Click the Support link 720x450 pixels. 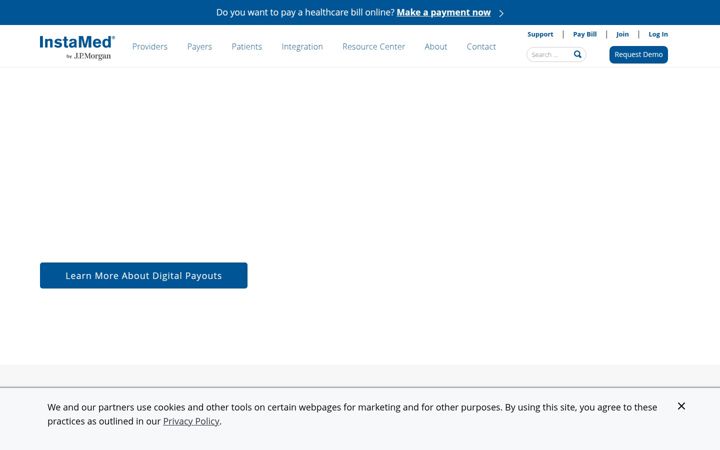540,34
